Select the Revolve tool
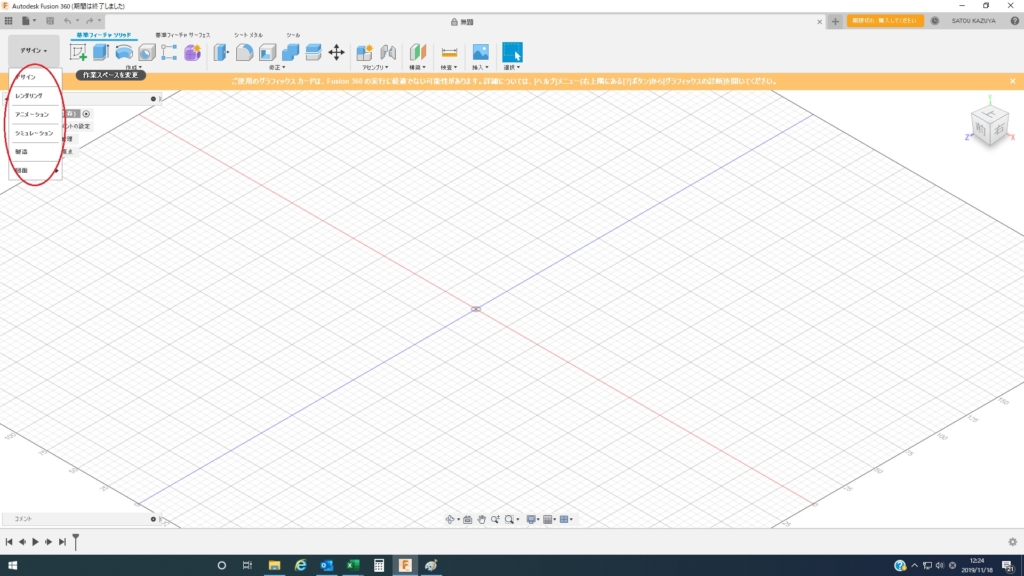Image resolution: width=1024 pixels, height=576 pixels. 123,52
